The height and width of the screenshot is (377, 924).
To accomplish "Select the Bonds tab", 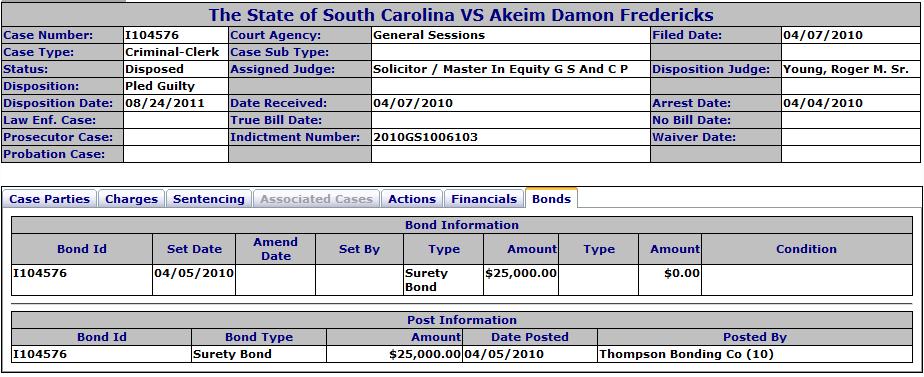I will coord(552,199).
